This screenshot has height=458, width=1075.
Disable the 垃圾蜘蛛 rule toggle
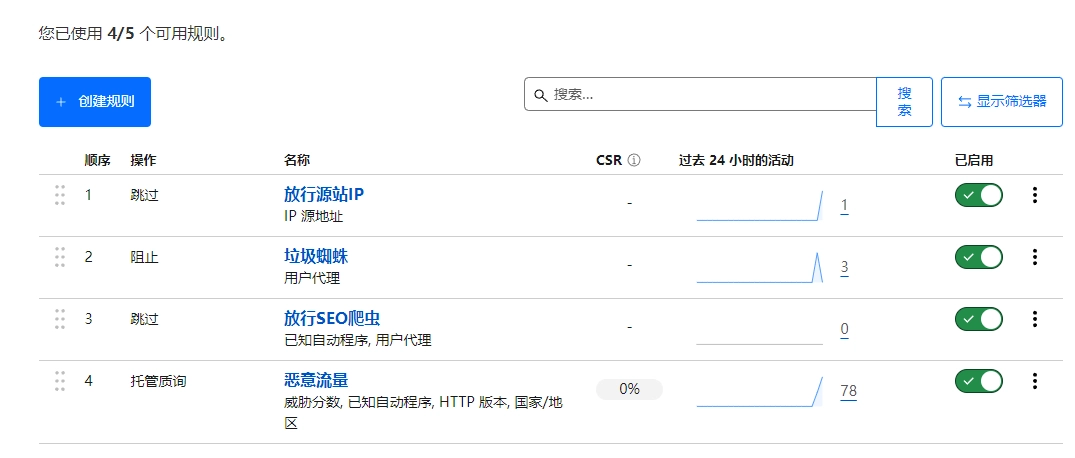(x=979, y=257)
